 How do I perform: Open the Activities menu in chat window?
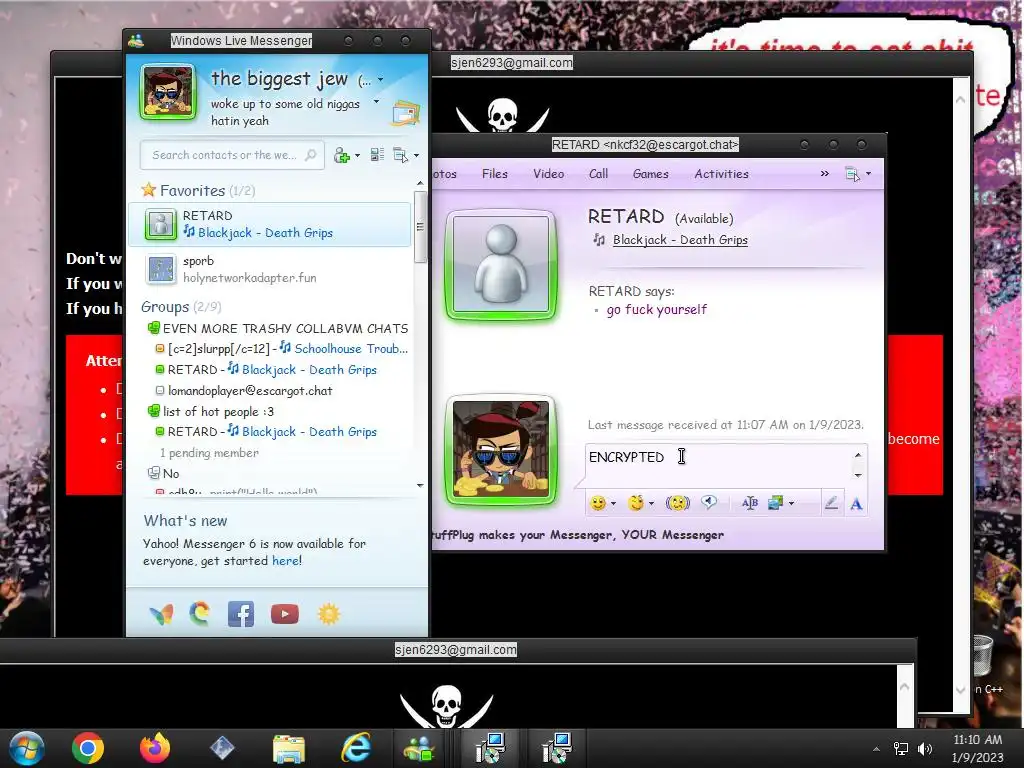[721, 174]
